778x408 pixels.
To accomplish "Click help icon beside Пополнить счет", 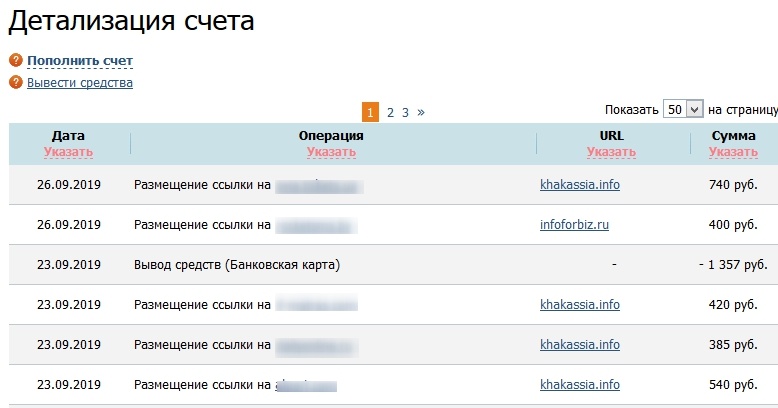I will point(16,60).
